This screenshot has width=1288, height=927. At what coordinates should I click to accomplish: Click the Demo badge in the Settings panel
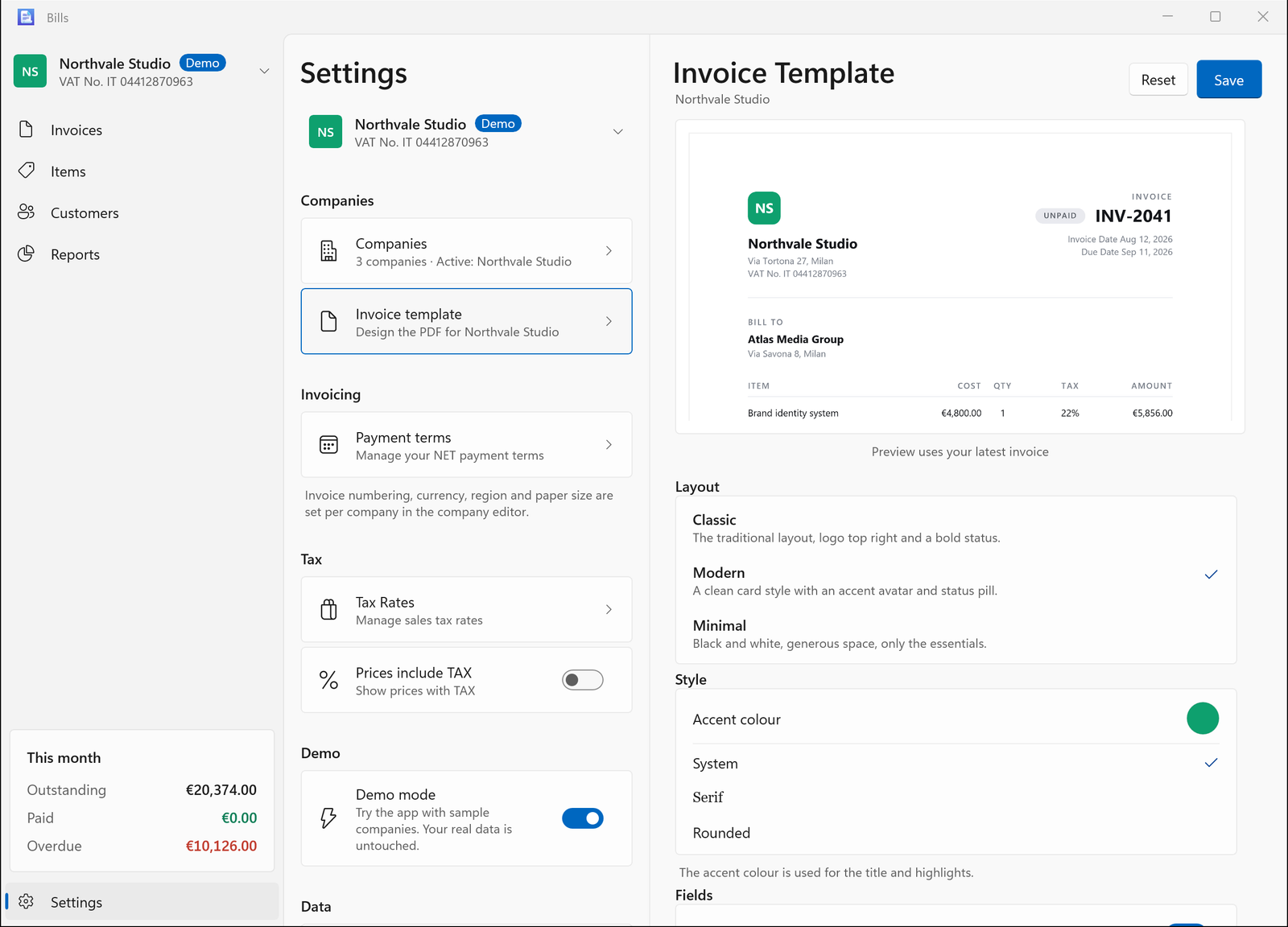point(498,123)
